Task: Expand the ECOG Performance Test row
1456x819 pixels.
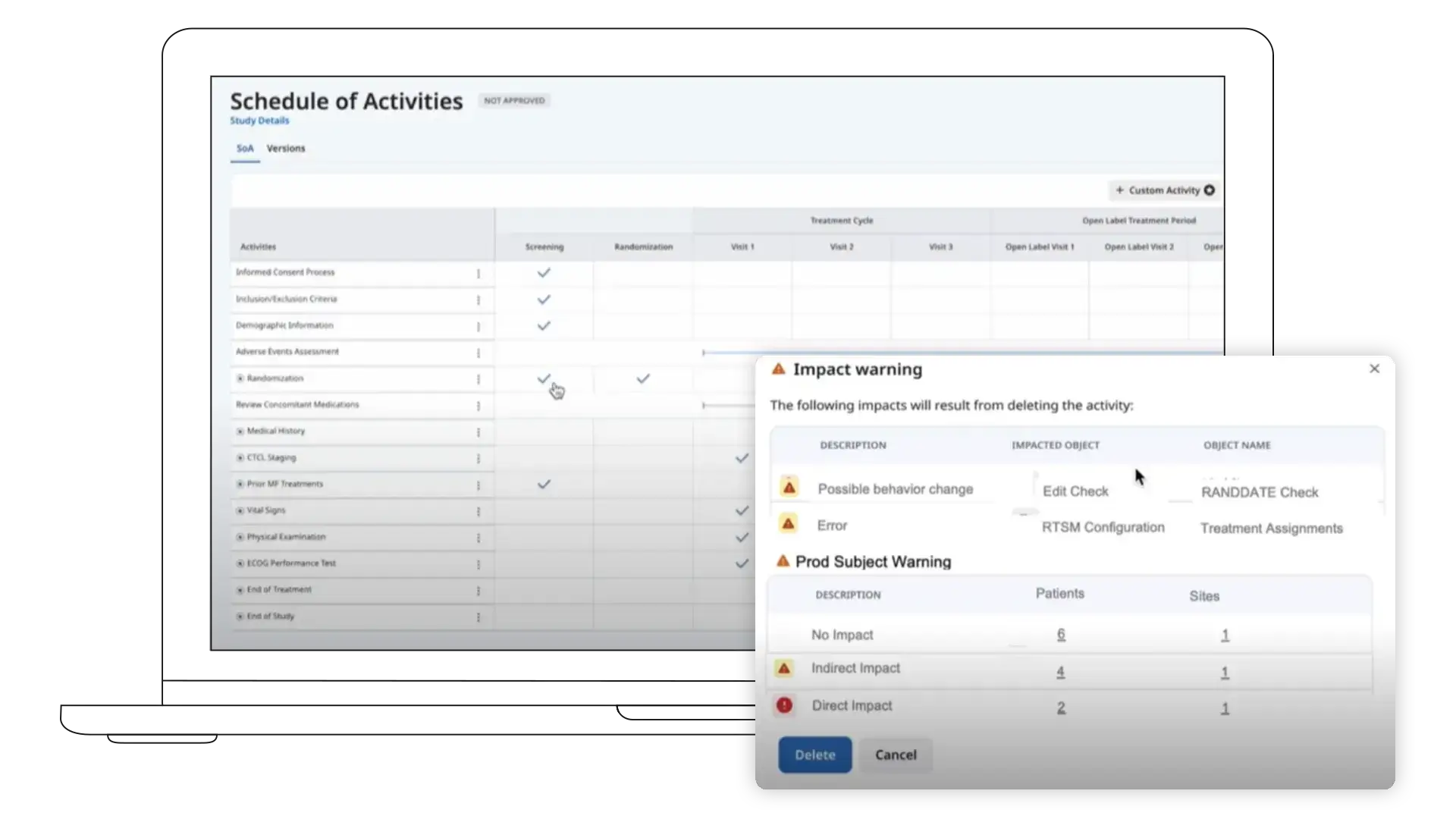Action: [240, 563]
